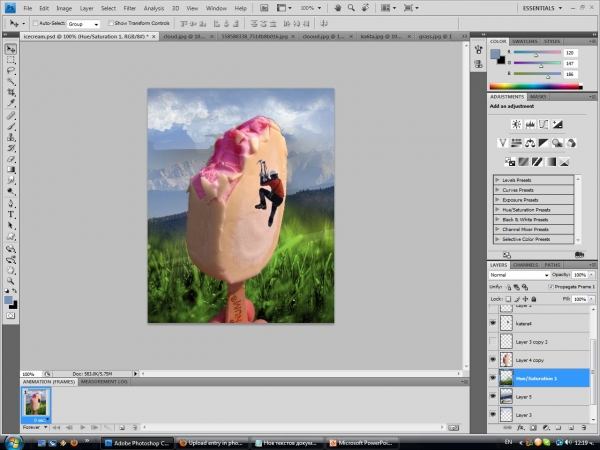Select the Lasso tool
Viewport: 600px width, 450px height.
(11, 71)
